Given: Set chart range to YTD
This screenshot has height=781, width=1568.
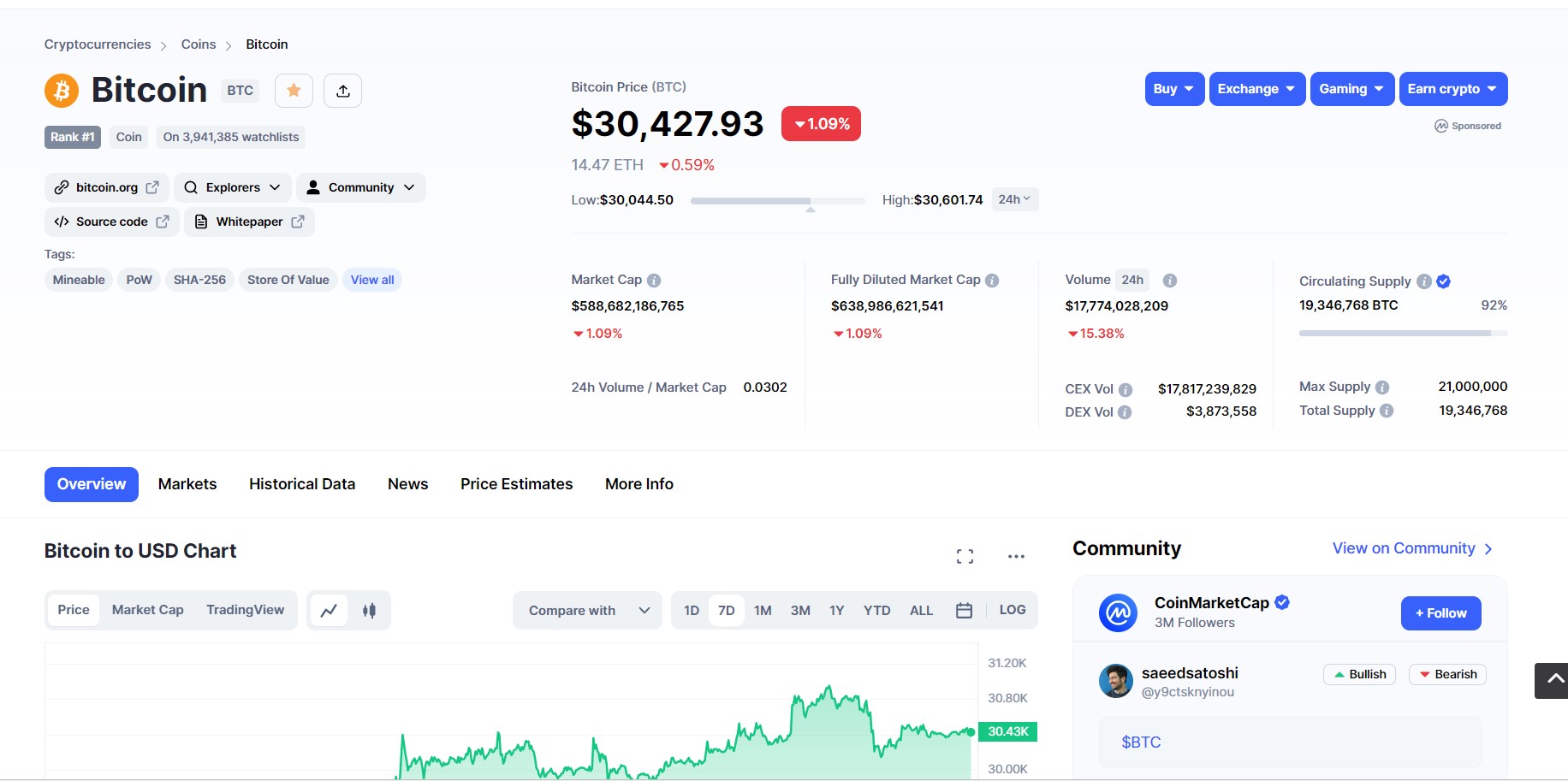Looking at the screenshot, I should [876, 611].
